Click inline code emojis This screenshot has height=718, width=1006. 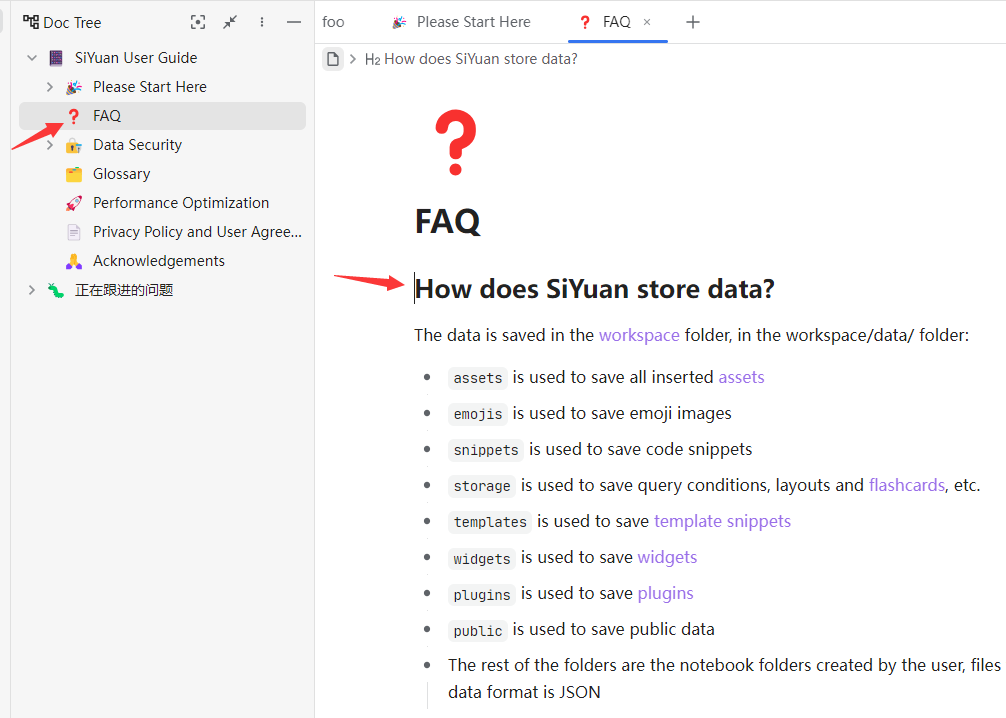click(x=478, y=414)
